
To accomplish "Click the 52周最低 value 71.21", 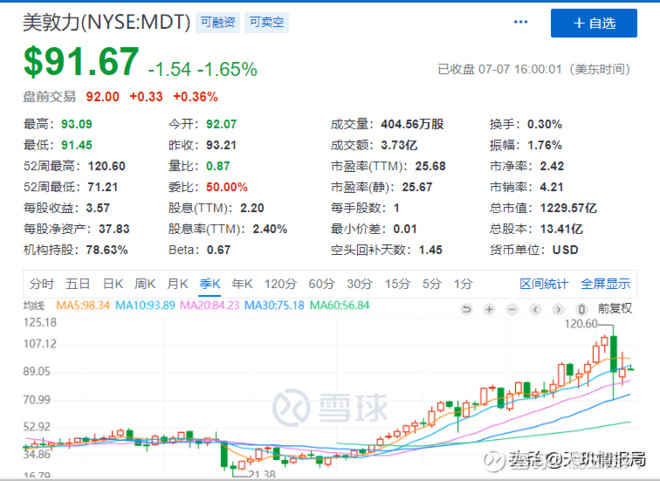I will tap(103, 187).
